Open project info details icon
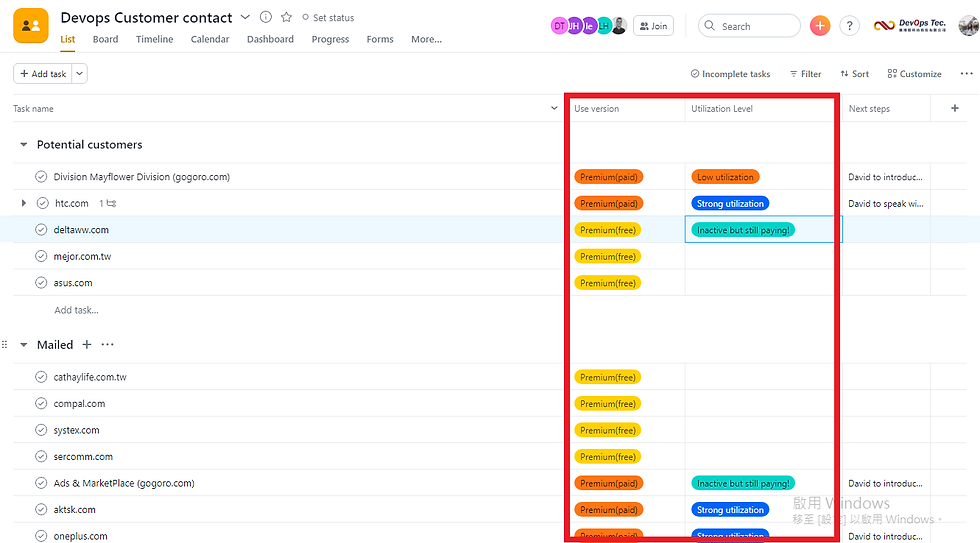Image resolution: width=980 pixels, height=543 pixels. 266,17
